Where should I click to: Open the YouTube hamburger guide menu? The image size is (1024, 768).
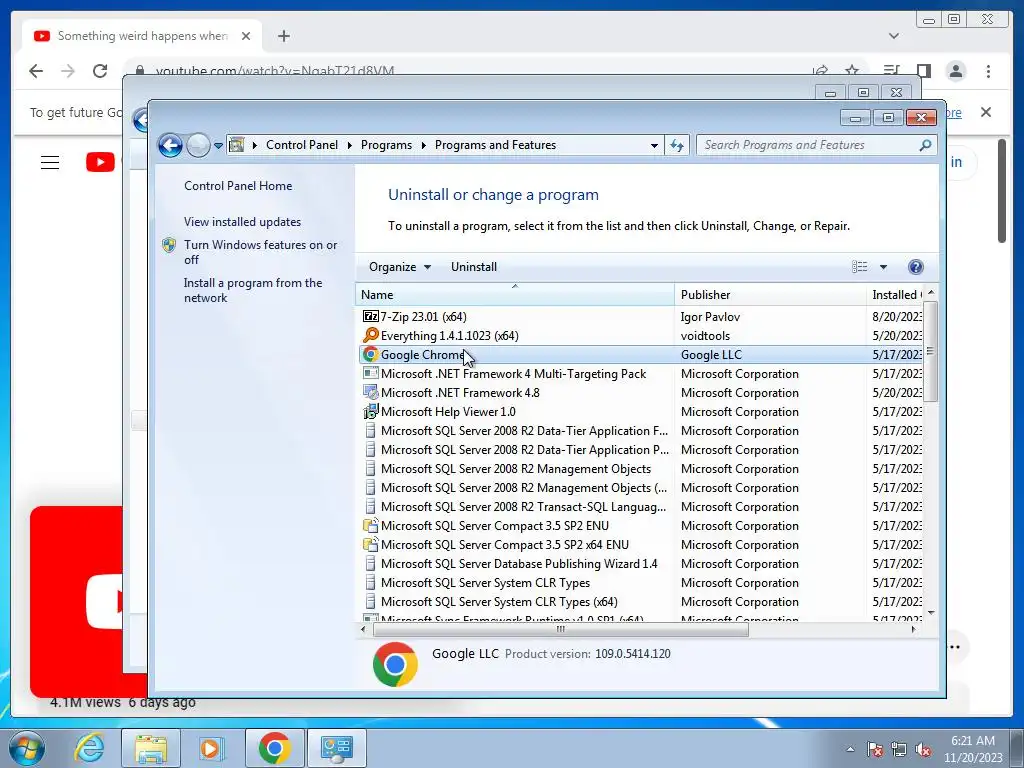coord(50,162)
